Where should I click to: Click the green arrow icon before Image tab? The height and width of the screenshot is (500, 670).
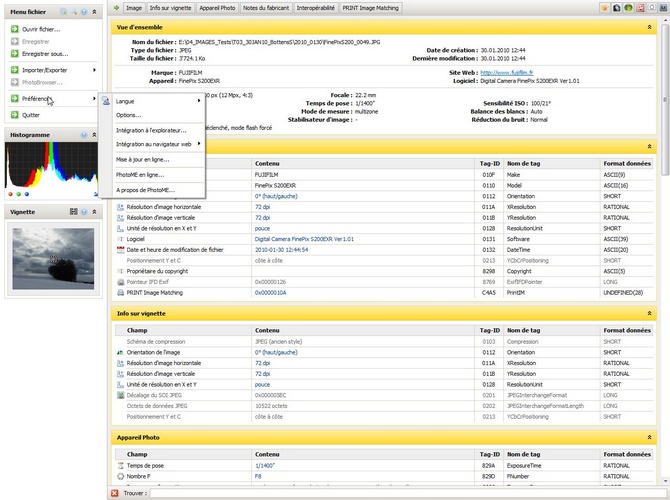point(116,7)
